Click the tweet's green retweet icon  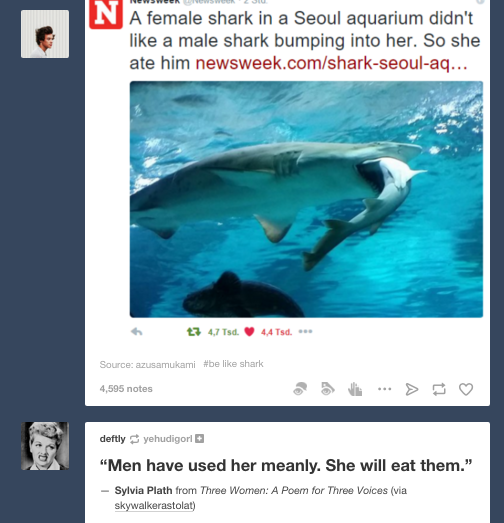(193, 332)
